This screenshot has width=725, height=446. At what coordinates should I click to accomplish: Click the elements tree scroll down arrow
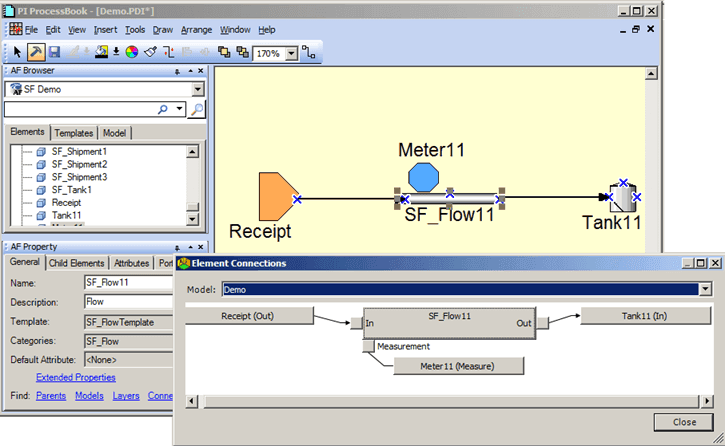click(x=193, y=219)
